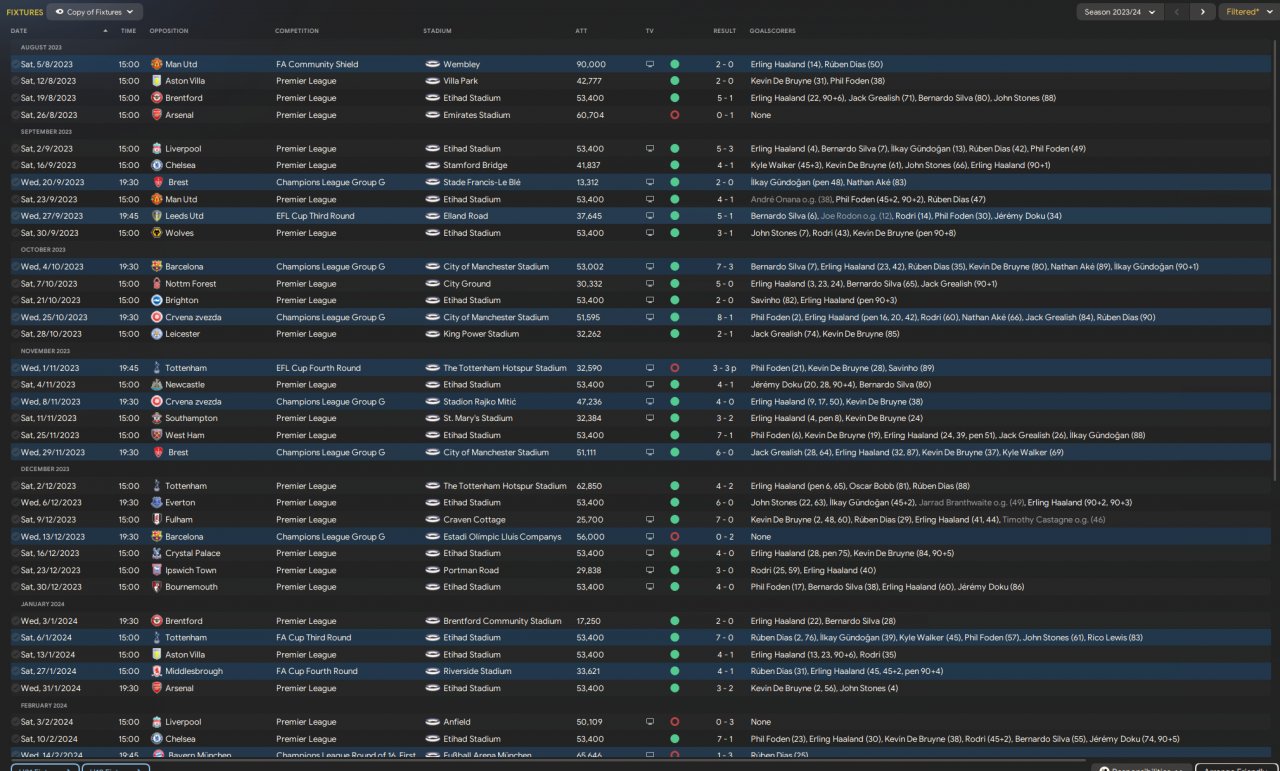The width and height of the screenshot is (1280, 771).
Task: Open the Copy of Fixtures view dropdown
Action: [x=95, y=12]
